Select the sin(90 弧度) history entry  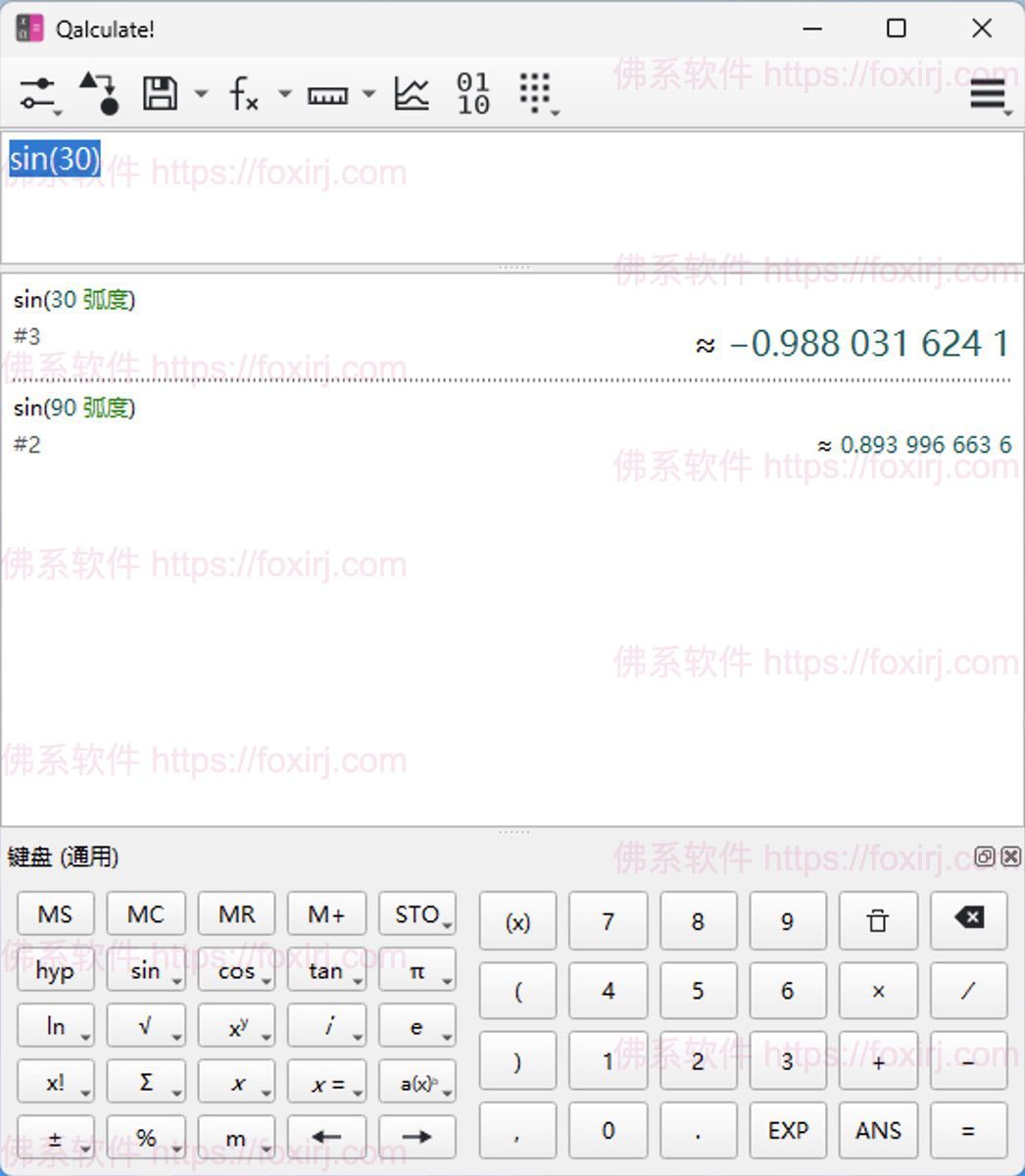(74, 408)
